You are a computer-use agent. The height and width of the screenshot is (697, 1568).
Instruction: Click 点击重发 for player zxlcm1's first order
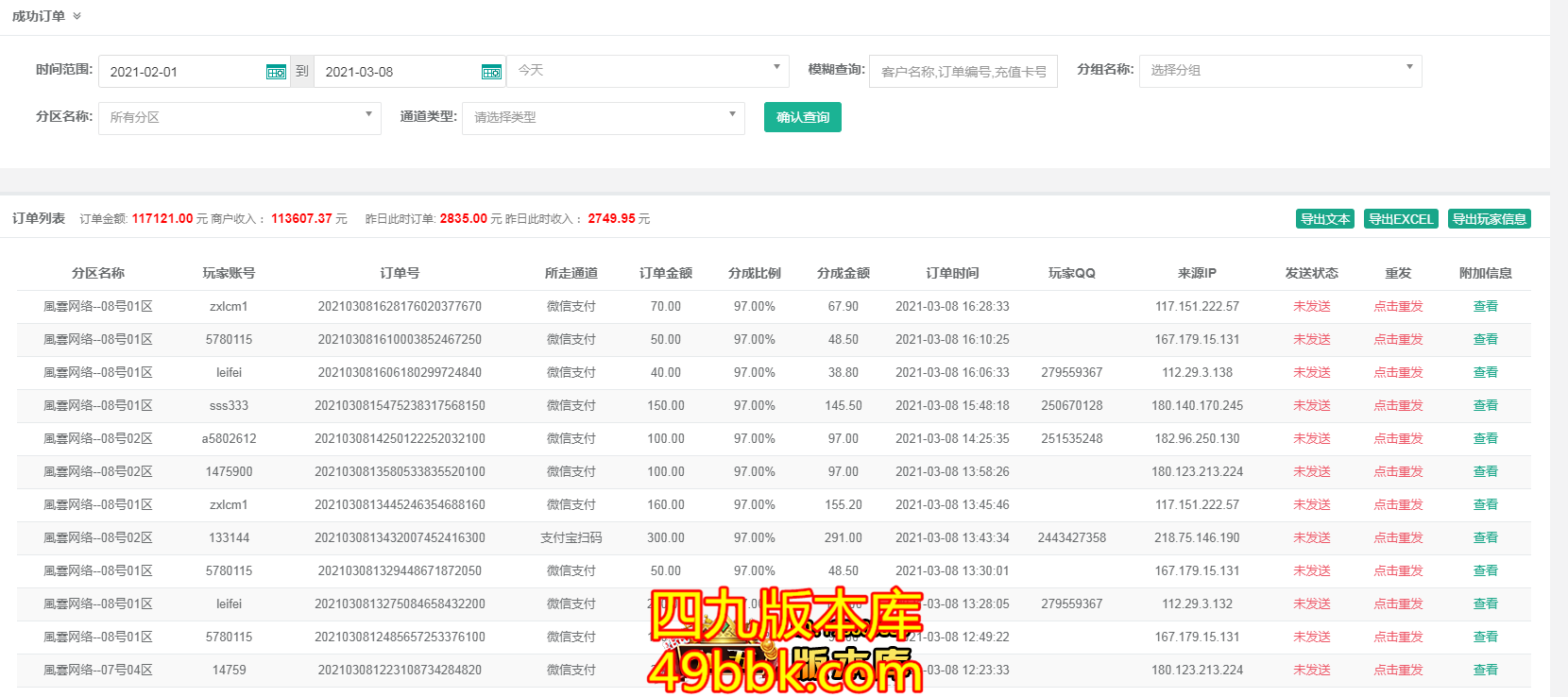click(x=1398, y=307)
